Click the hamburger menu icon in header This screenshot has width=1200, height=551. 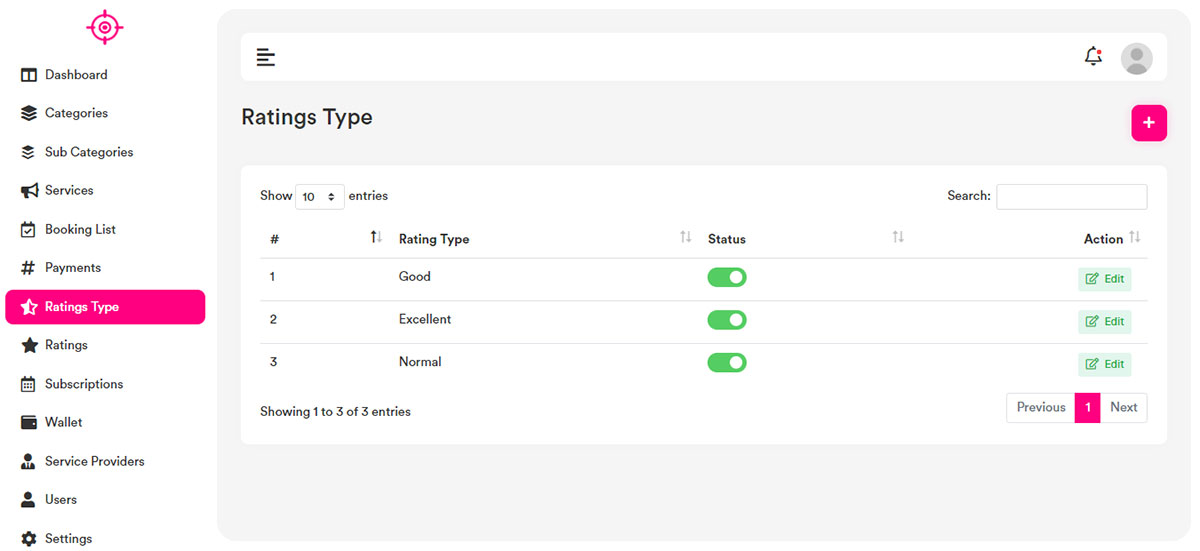tap(265, 57)
